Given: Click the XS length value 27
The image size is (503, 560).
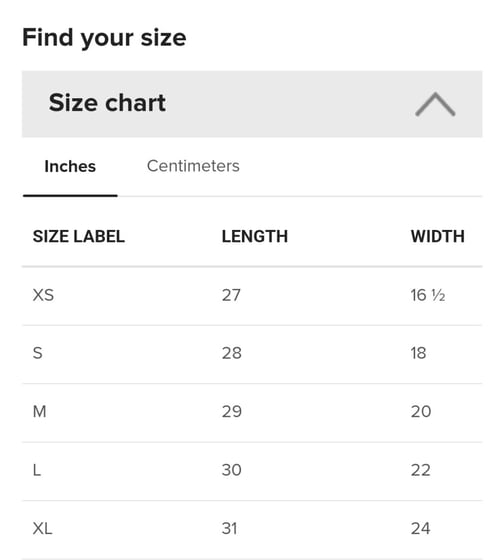Looking at the screenshot, I should 231,295.
